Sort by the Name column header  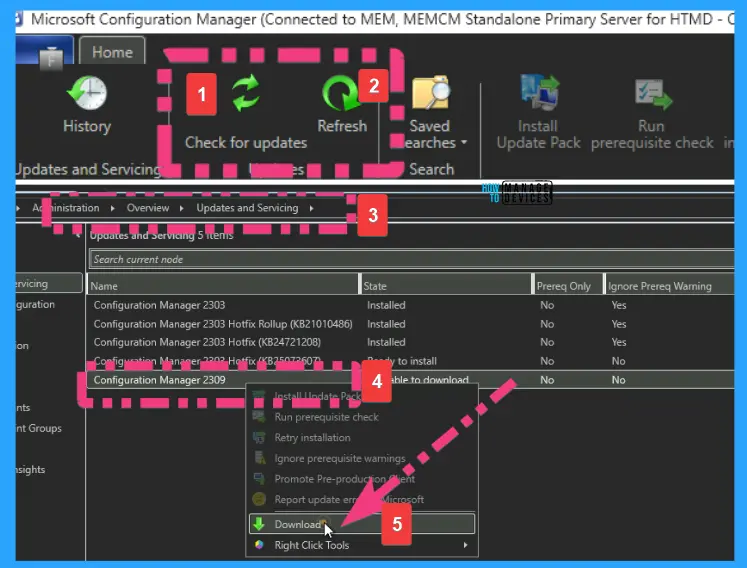pos(223,286)
